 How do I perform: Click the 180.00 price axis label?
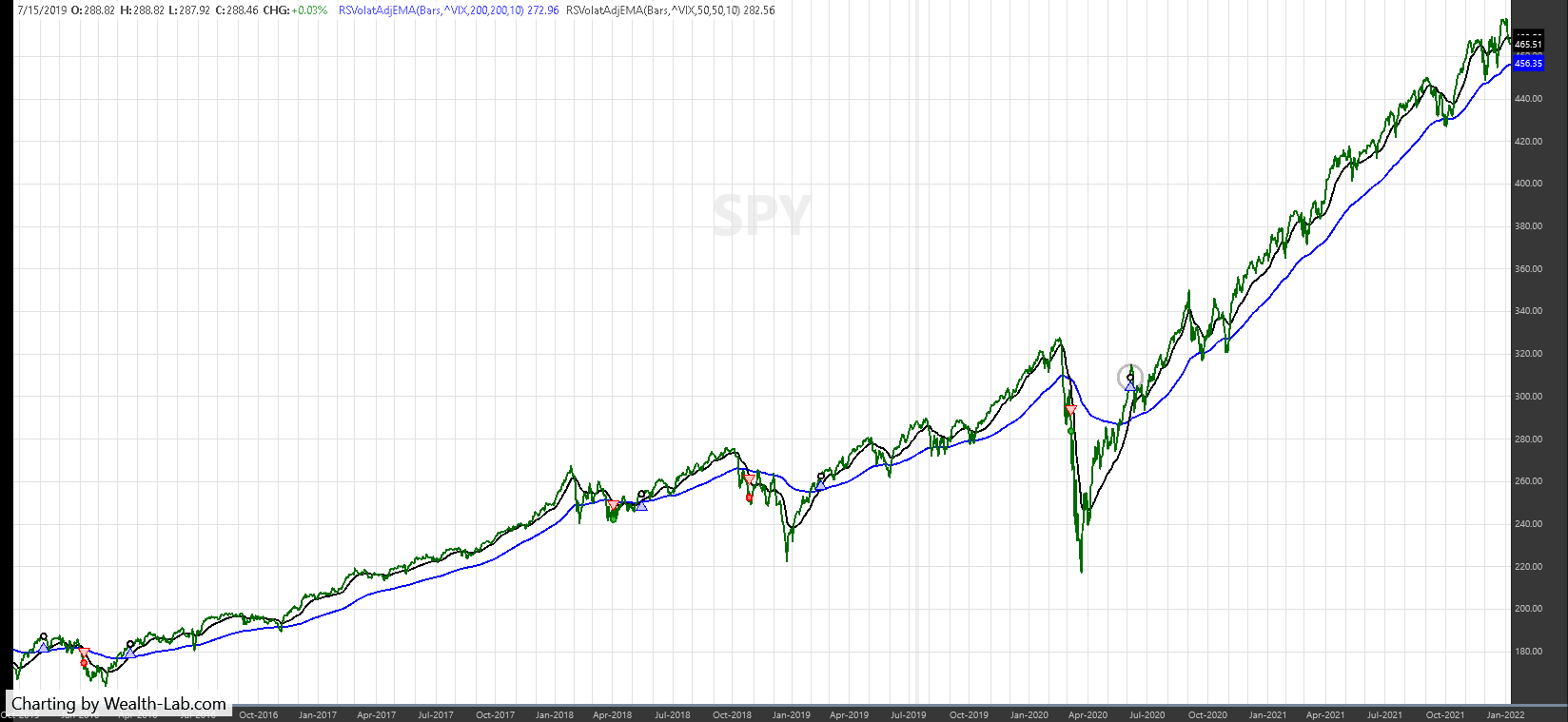(x=1528, y=652)
